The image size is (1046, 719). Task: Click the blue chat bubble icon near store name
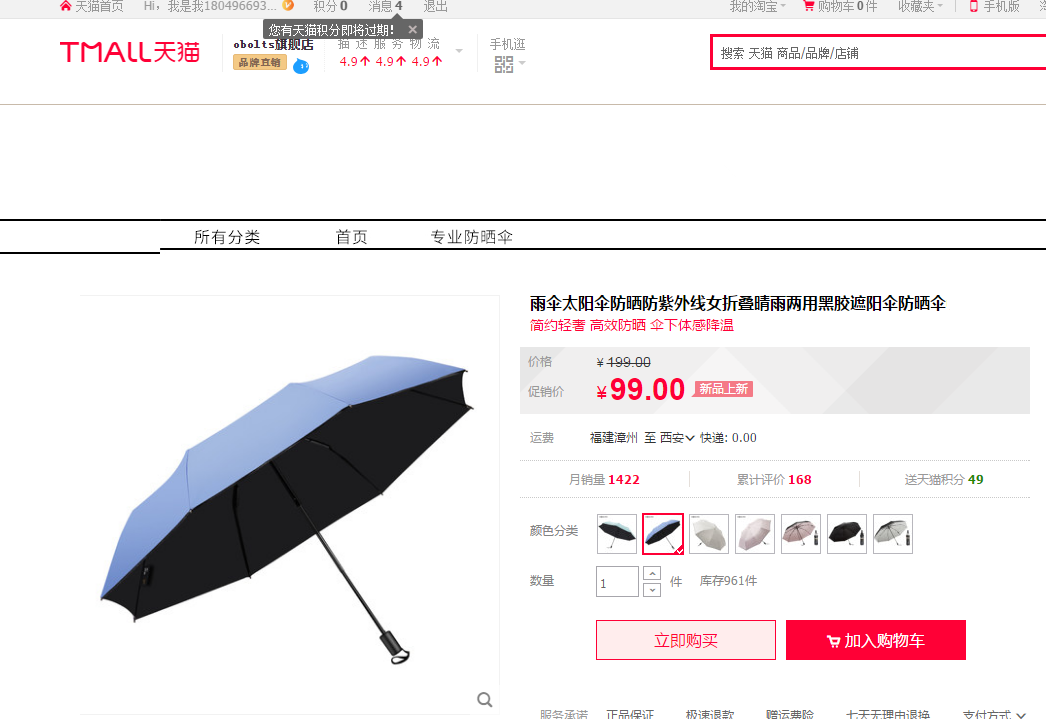point(302,66)
